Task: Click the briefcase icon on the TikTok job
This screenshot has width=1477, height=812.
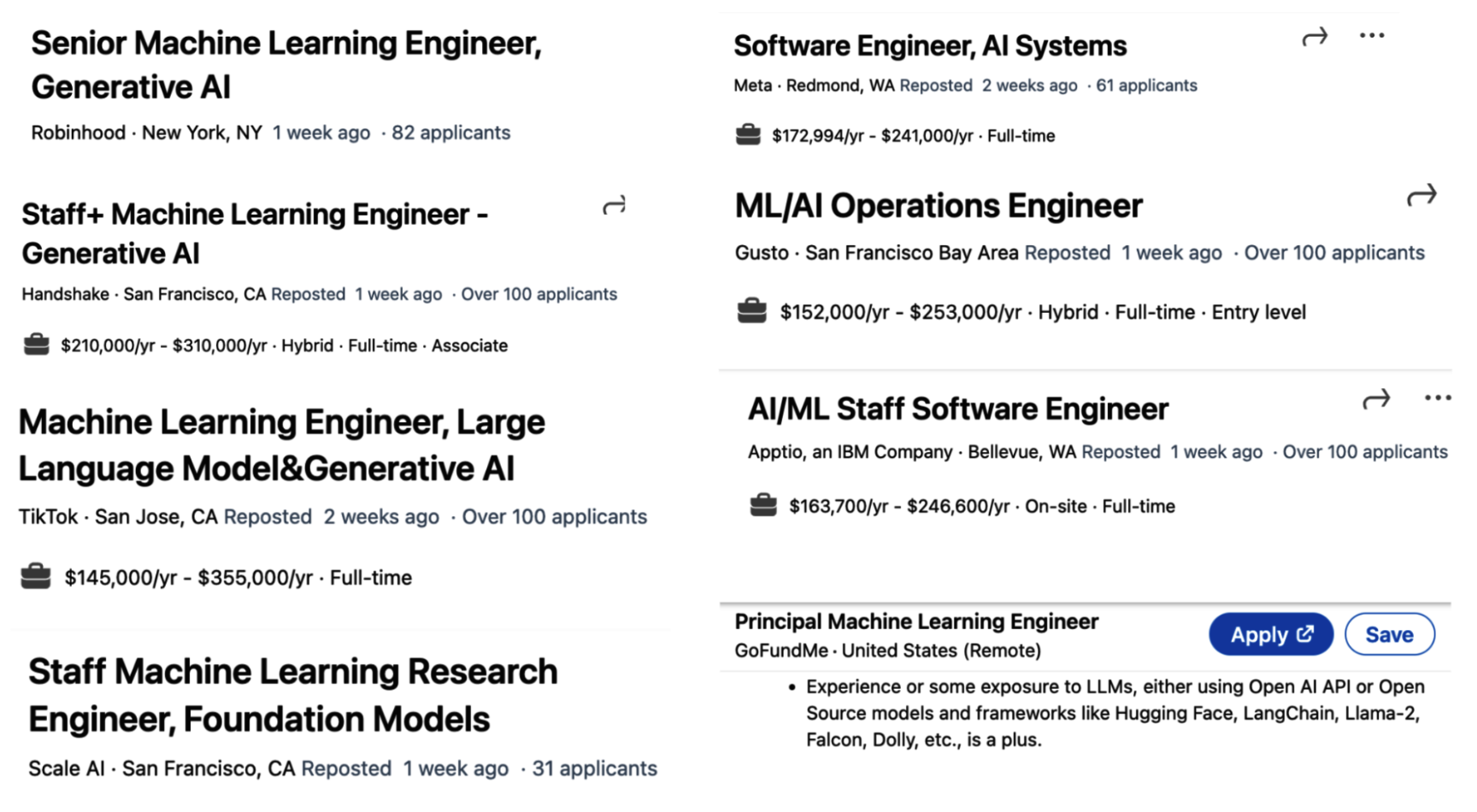Action: (x=36, y=577)
